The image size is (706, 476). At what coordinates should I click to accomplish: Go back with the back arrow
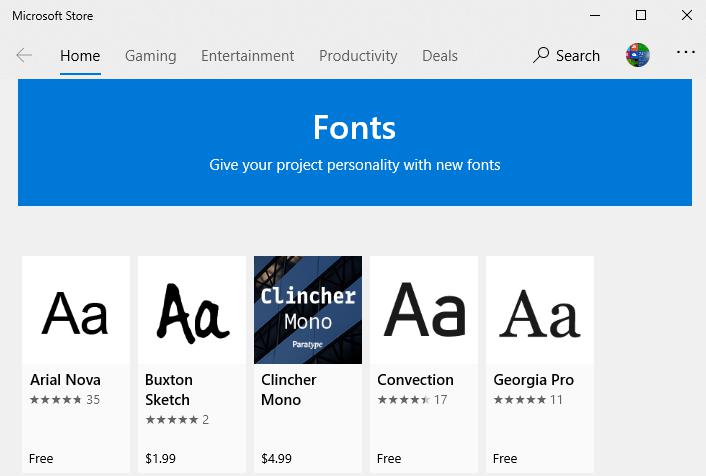pyautogui.click(x=24, y=55)
